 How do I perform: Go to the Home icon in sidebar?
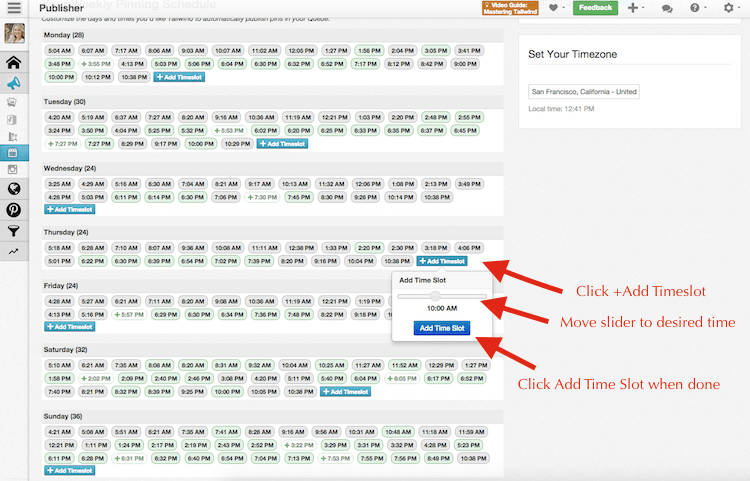(x=14, y=63)
